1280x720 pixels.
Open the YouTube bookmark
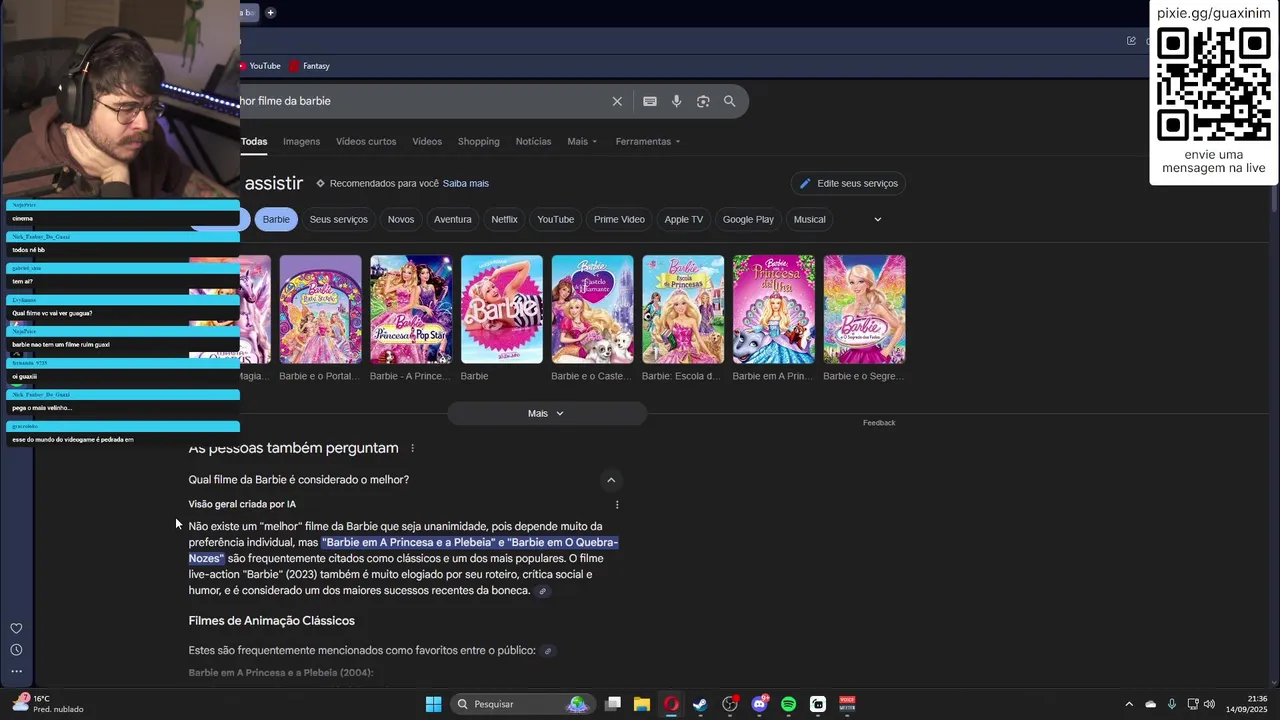tap(259, 66)
